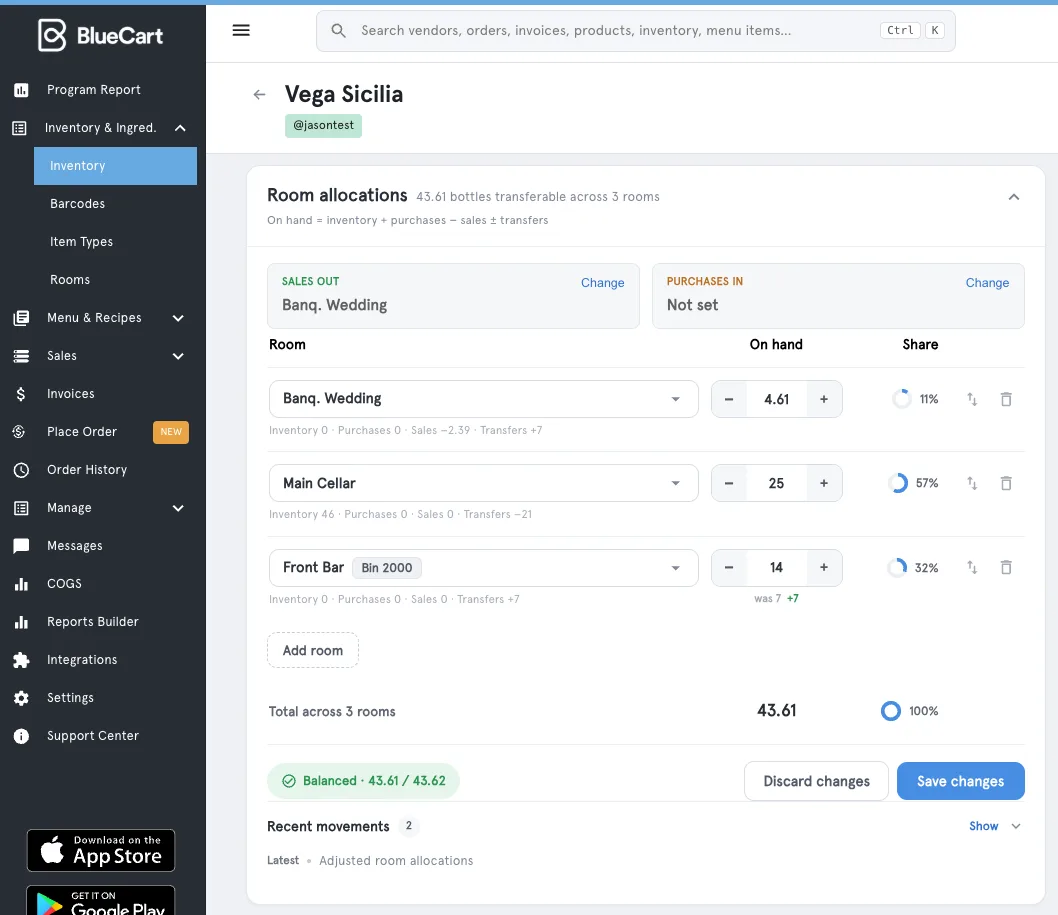Click the Bin 2000 badge
The width and height of the screenshot is (1058, 915).
[387, 568]
